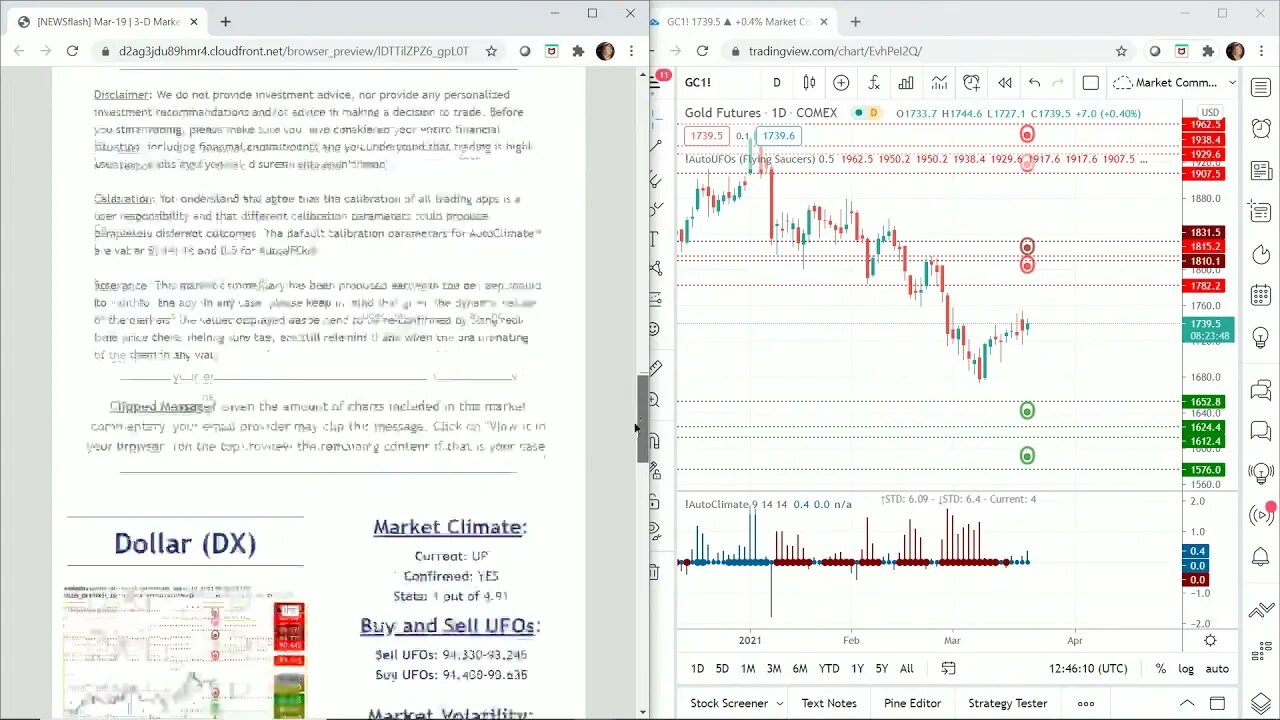Toggle magnet mode in drawing toolbar
Image resolution: width=1280 pixels, height=720 pixels.
point(654,441)
